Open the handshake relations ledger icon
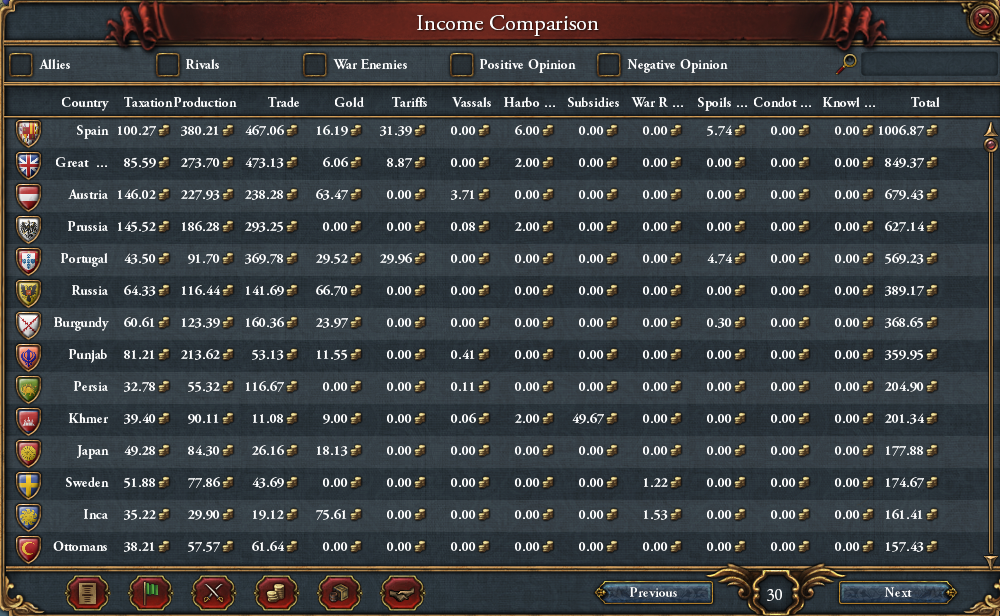The width and height of the screenshot is (1000, 616). tap(402, 594)
